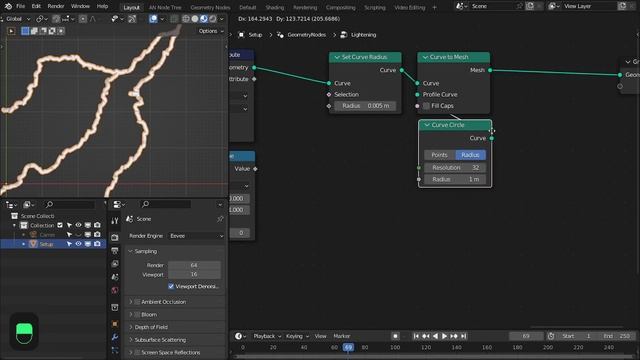This screenshot has height=360, width=640.
Task: Click the Setup object icon in outliner
Action: (x=33, y=244)
